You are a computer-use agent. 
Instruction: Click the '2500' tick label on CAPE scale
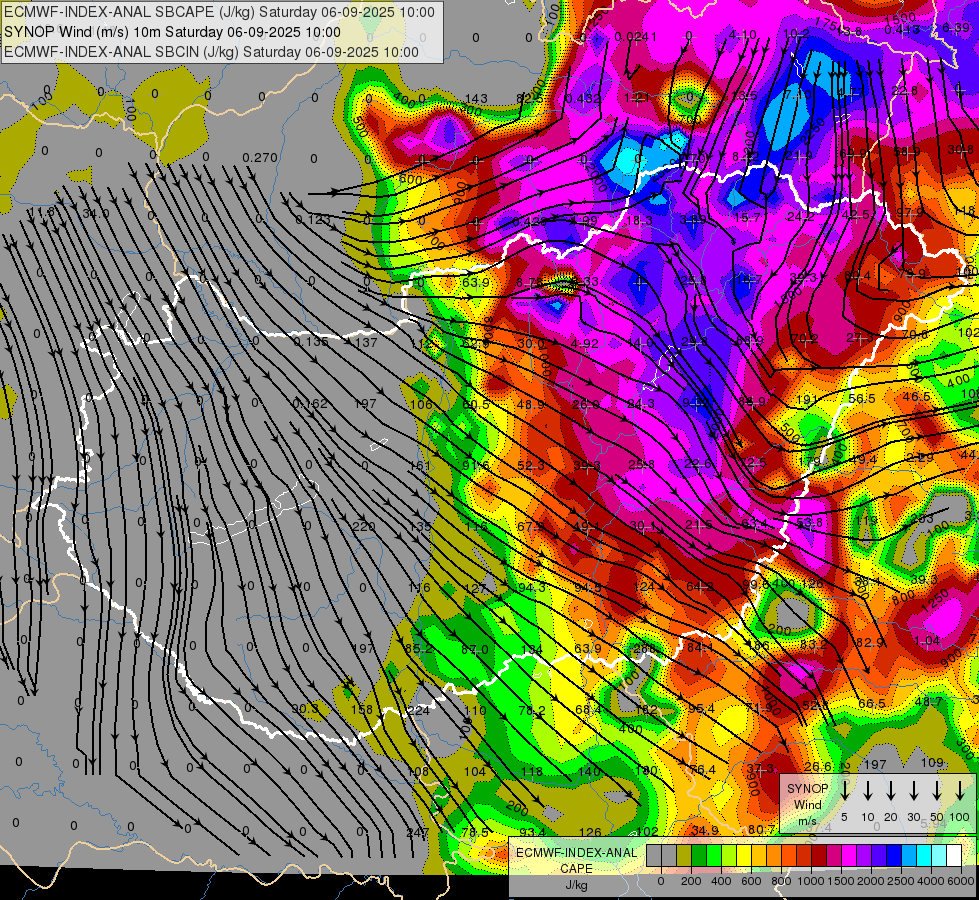[x=901, y=881]
